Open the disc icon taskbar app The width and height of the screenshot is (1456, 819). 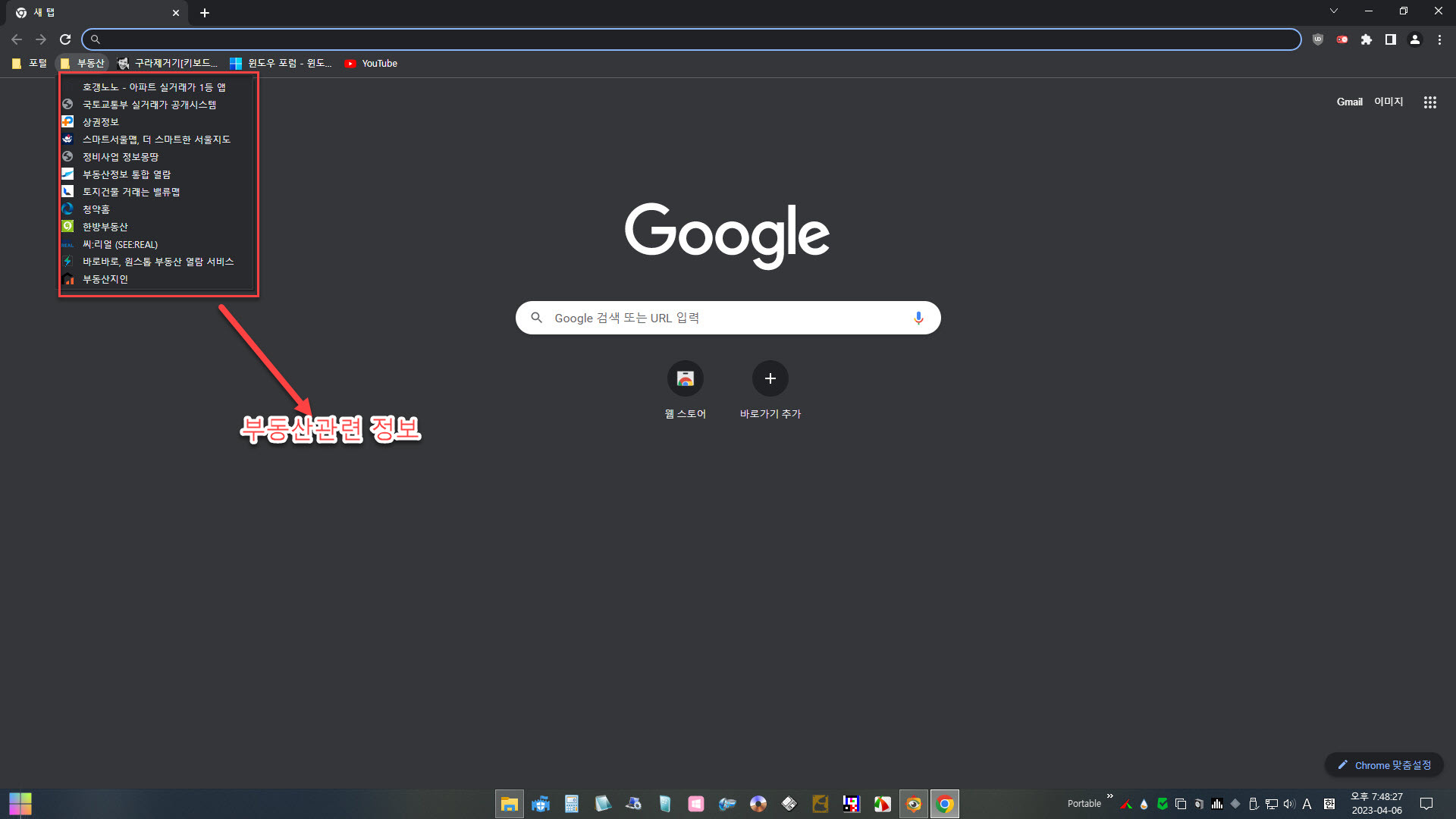pos(758,804)
